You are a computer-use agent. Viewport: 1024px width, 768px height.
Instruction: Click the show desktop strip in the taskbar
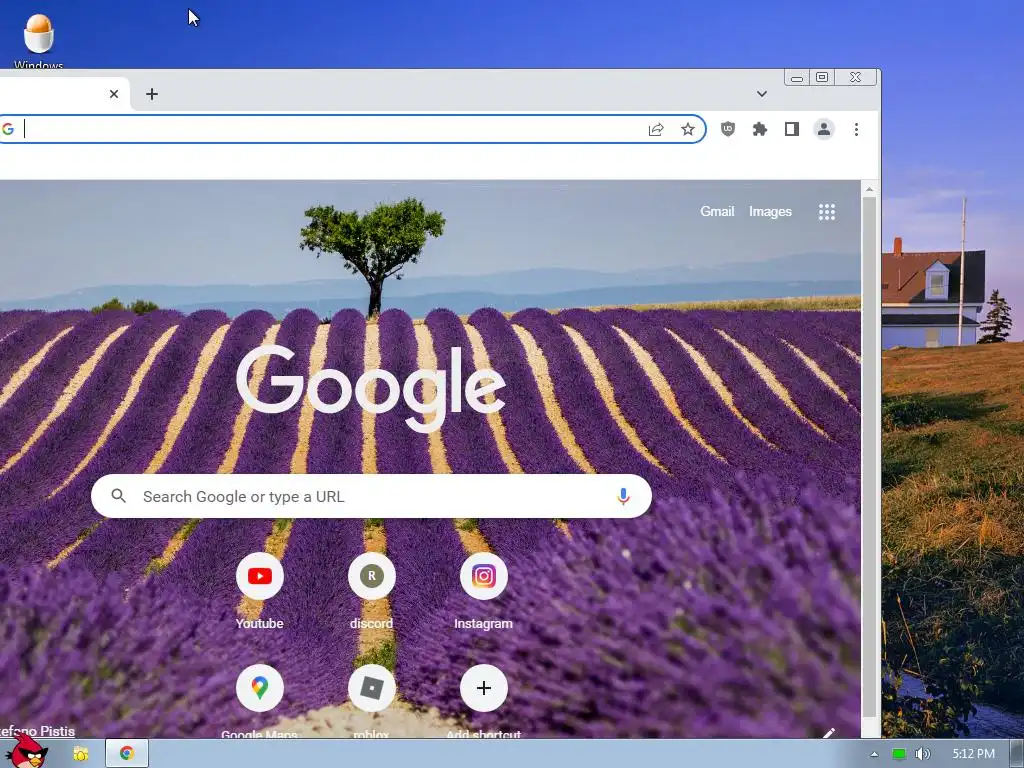click(1017, 754)
